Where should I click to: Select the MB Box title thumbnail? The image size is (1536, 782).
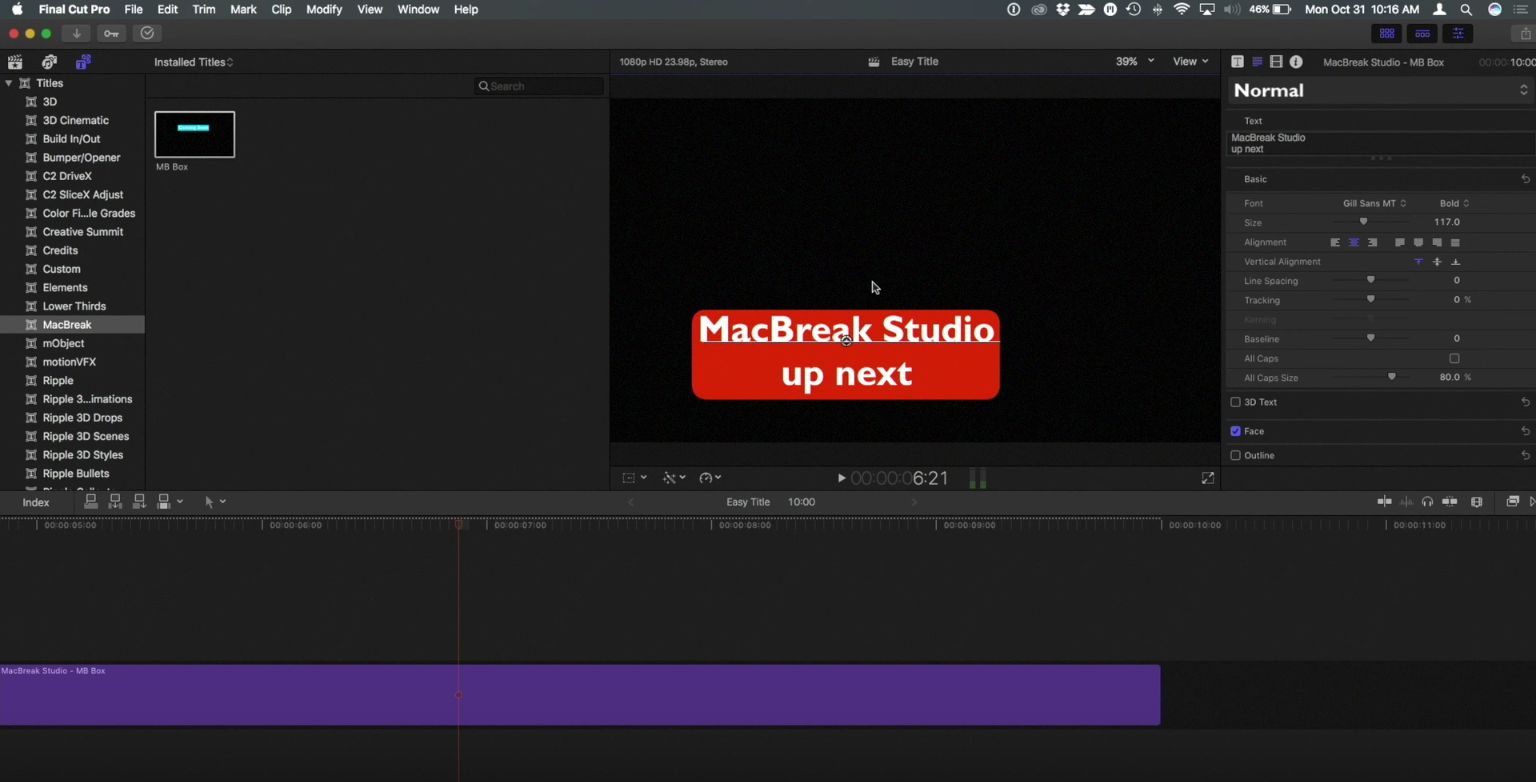195,135
